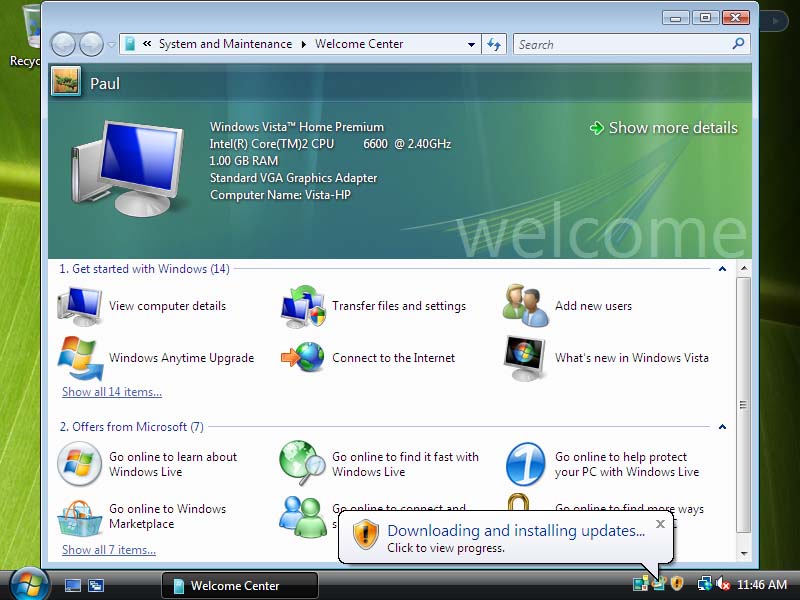Click the Paul user name text

click(x=105, y=83)
